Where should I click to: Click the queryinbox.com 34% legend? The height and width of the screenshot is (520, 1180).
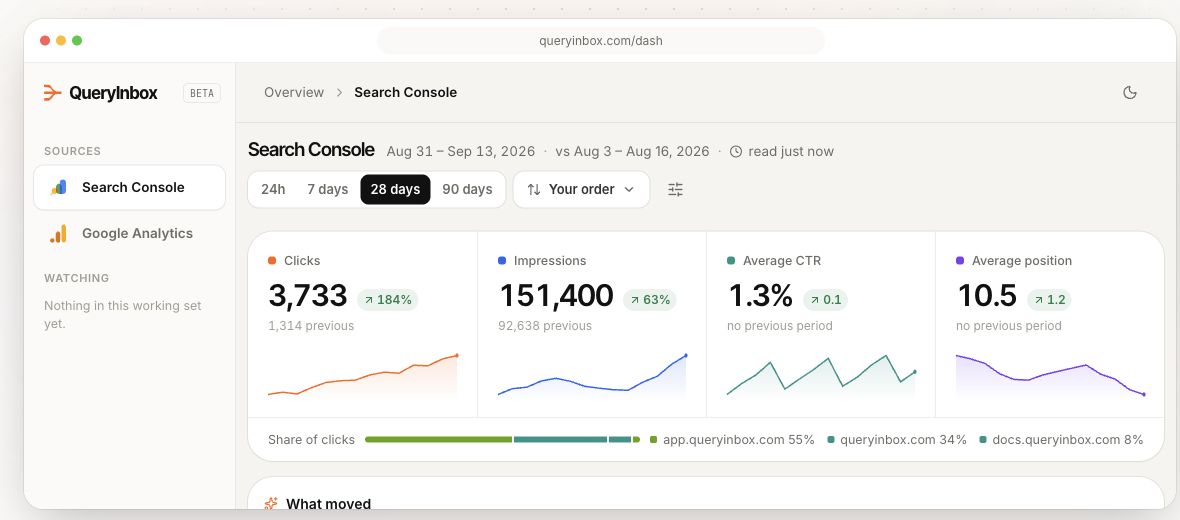[x=897, y=439]
